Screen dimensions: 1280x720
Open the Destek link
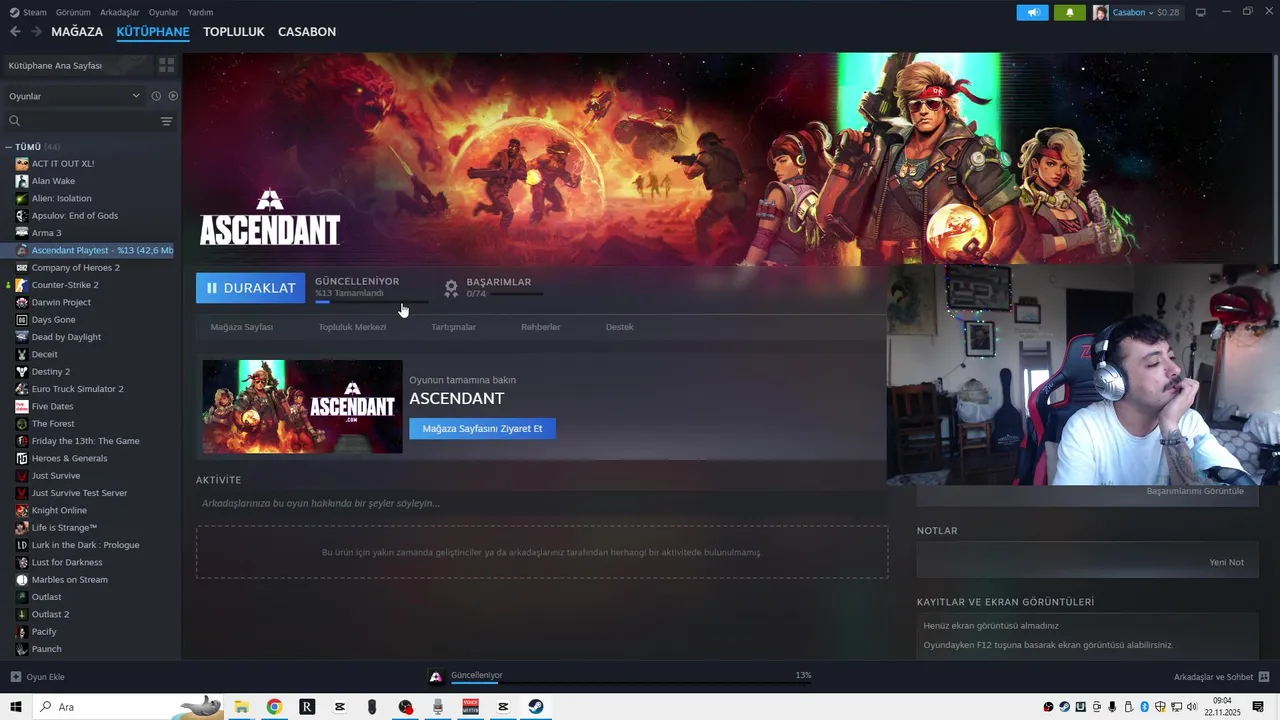[619, 327]
